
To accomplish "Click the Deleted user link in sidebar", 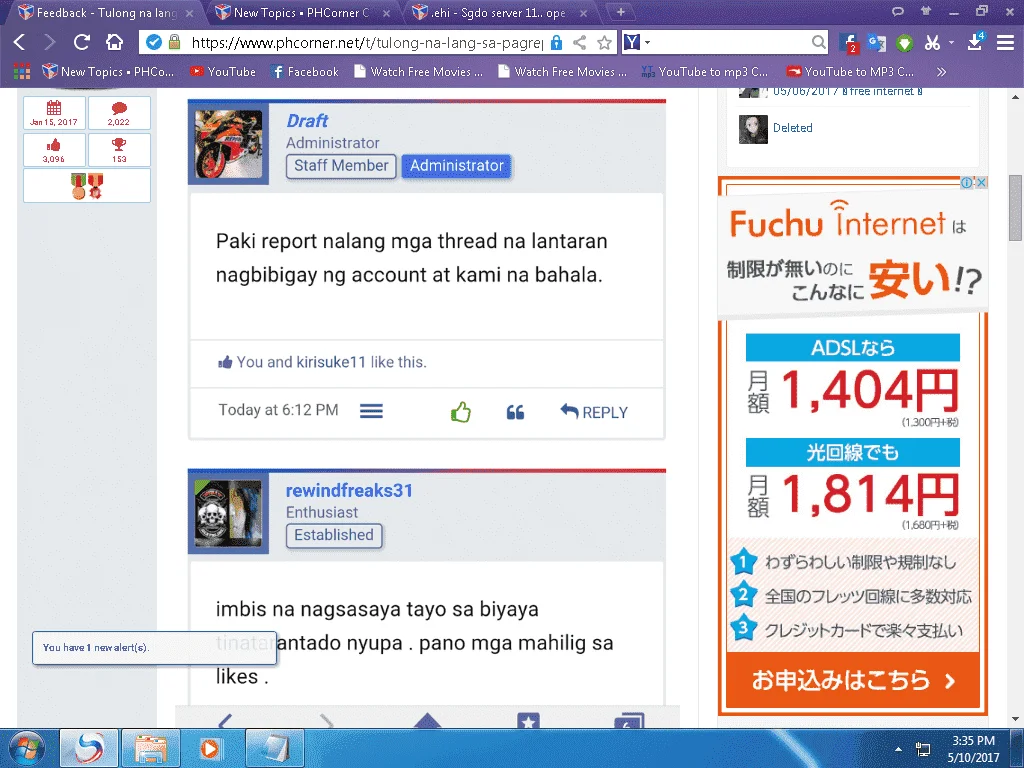I will [x=793, y=128].
